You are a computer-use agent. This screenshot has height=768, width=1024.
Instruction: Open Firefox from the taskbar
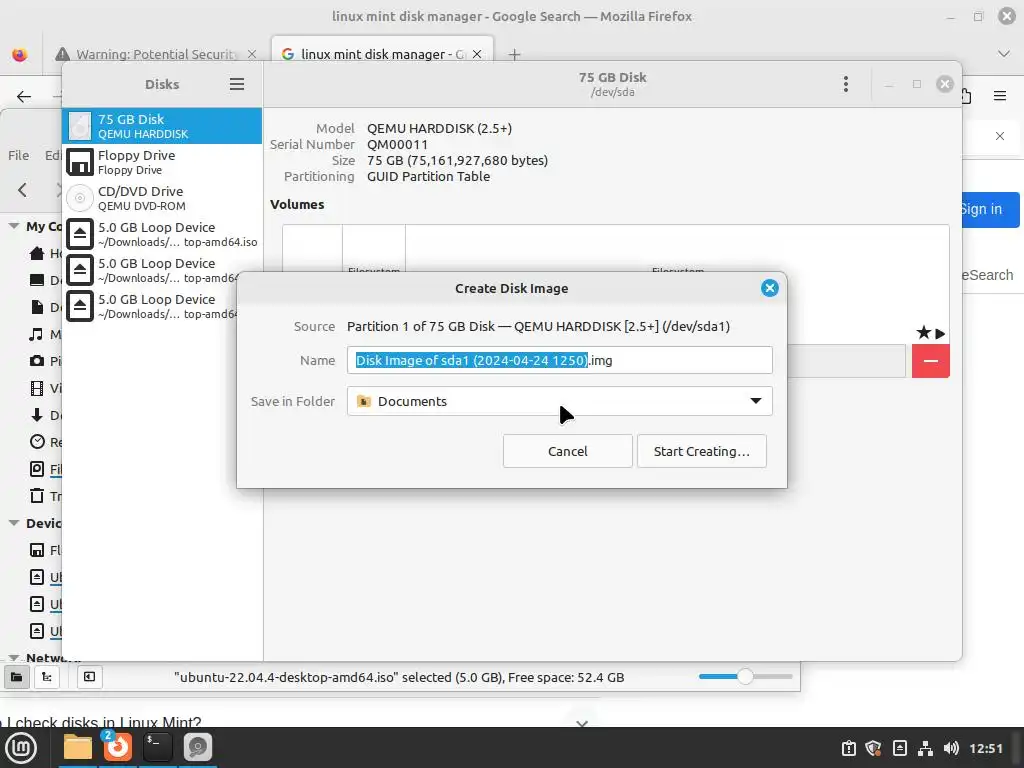pos(118,748)
